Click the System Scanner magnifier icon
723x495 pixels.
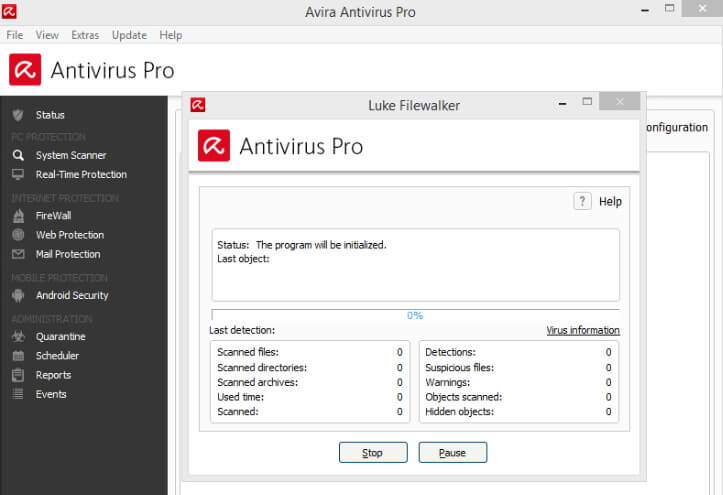tap(18, 155)
